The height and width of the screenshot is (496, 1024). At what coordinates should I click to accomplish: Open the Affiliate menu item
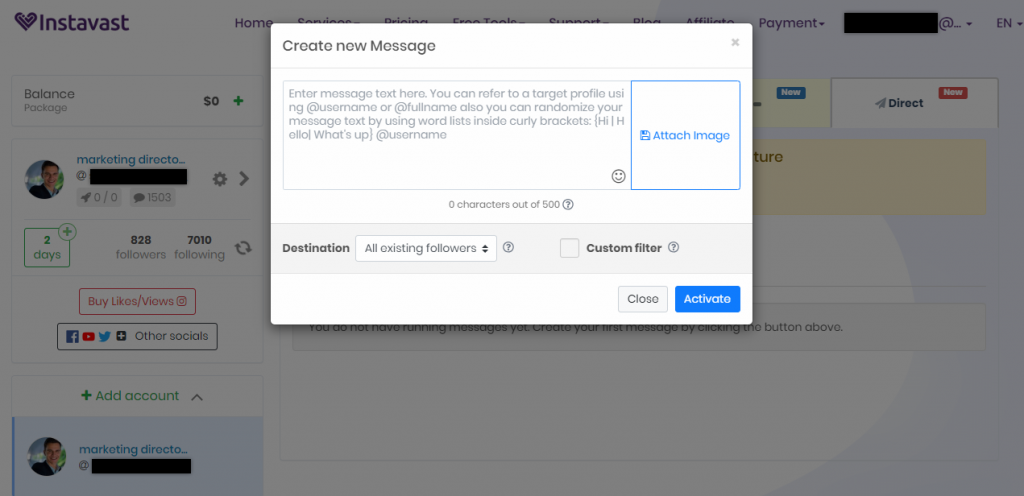[716, 23]
